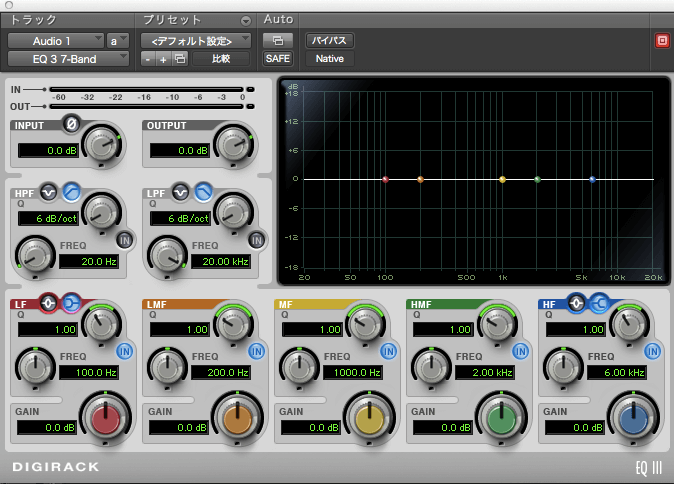
Task: Click the green HMF node on graph
Action: pos(537,179)
